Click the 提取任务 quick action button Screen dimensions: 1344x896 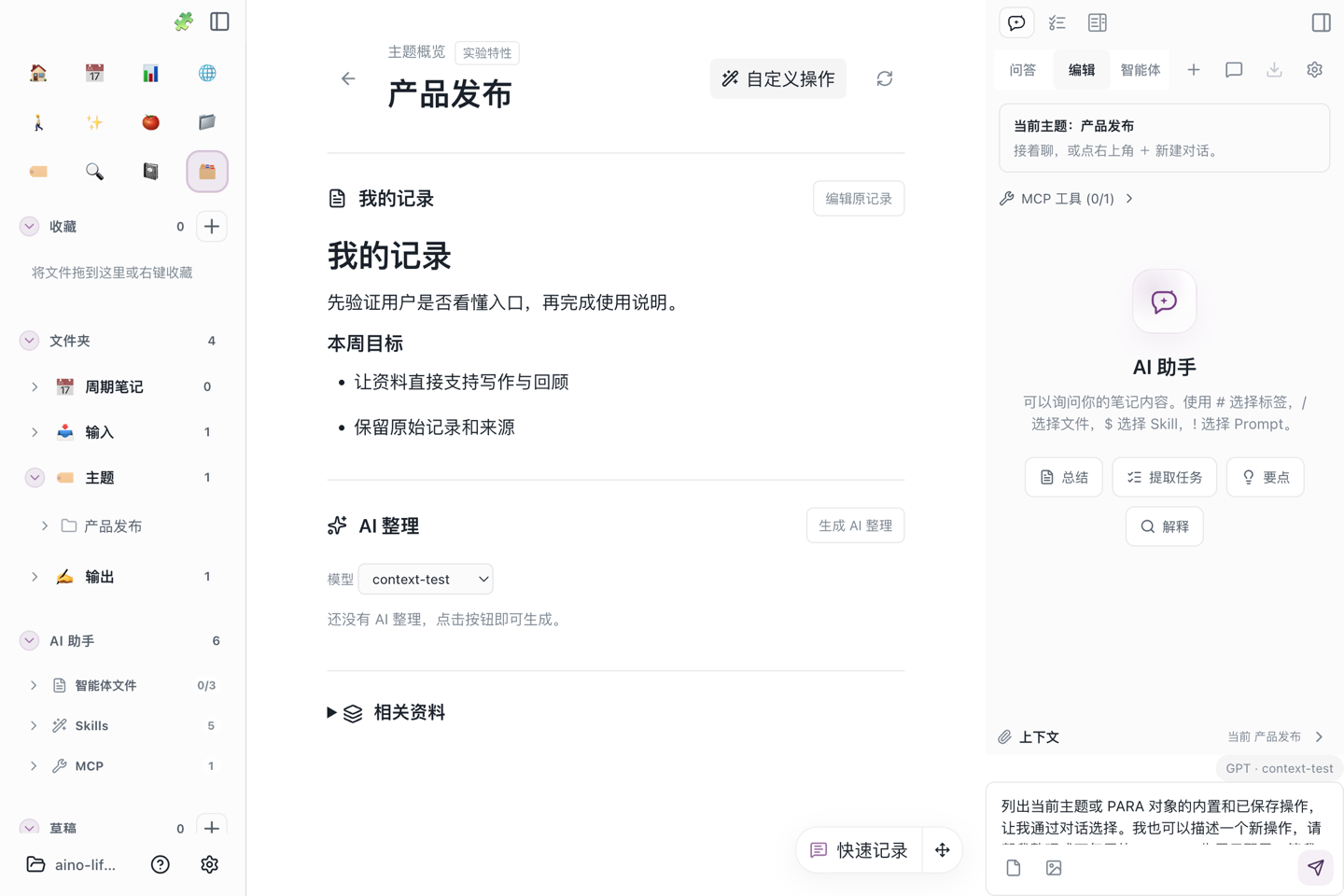click(x=1165, y=478)
